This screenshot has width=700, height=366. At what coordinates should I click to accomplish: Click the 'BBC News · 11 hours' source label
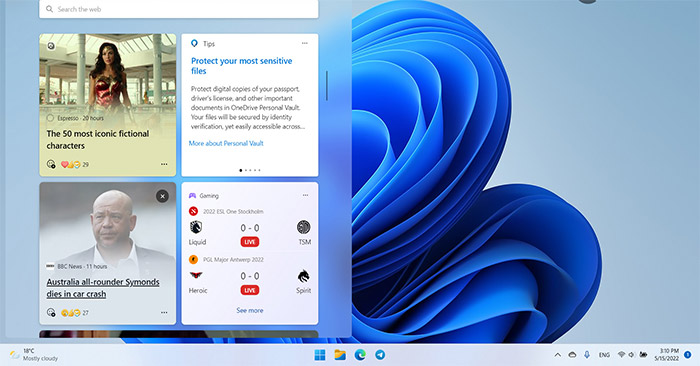[82, 266]
